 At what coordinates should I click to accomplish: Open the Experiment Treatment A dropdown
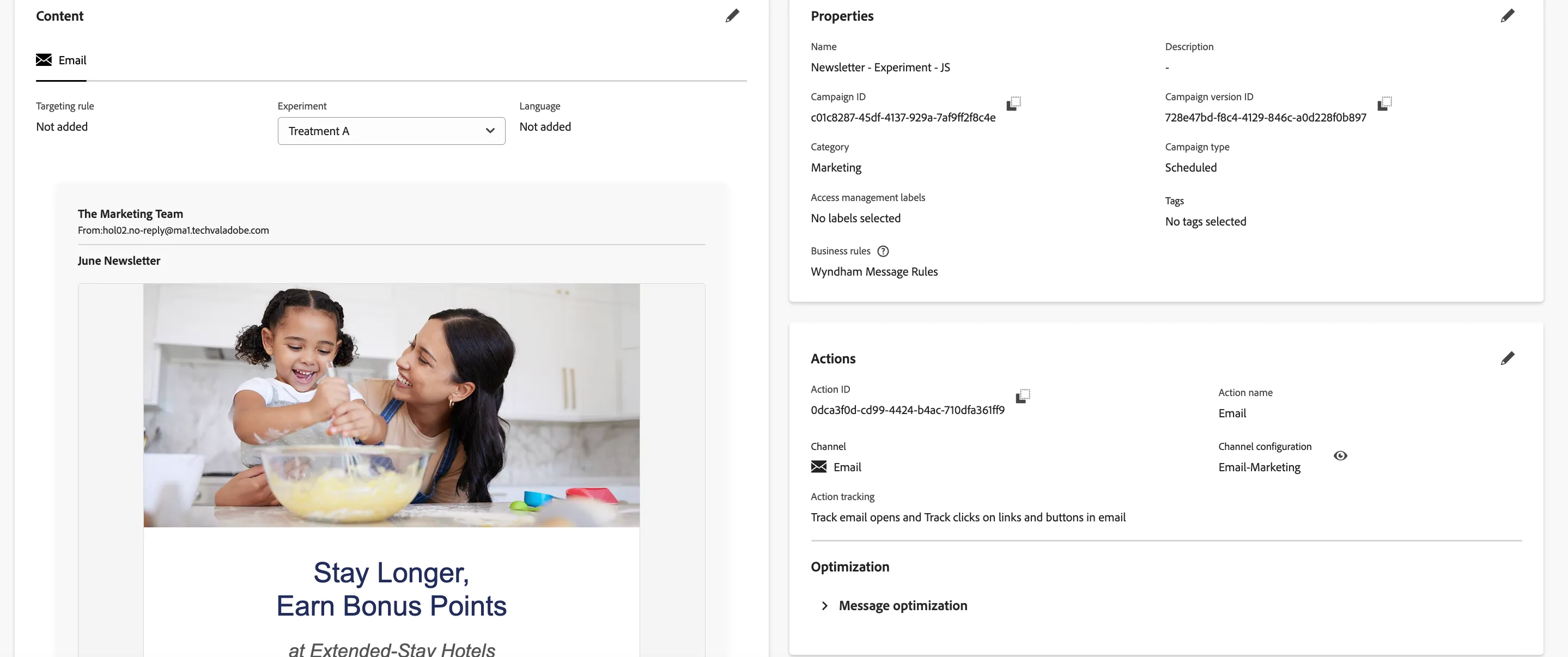[x=391, y=131]
